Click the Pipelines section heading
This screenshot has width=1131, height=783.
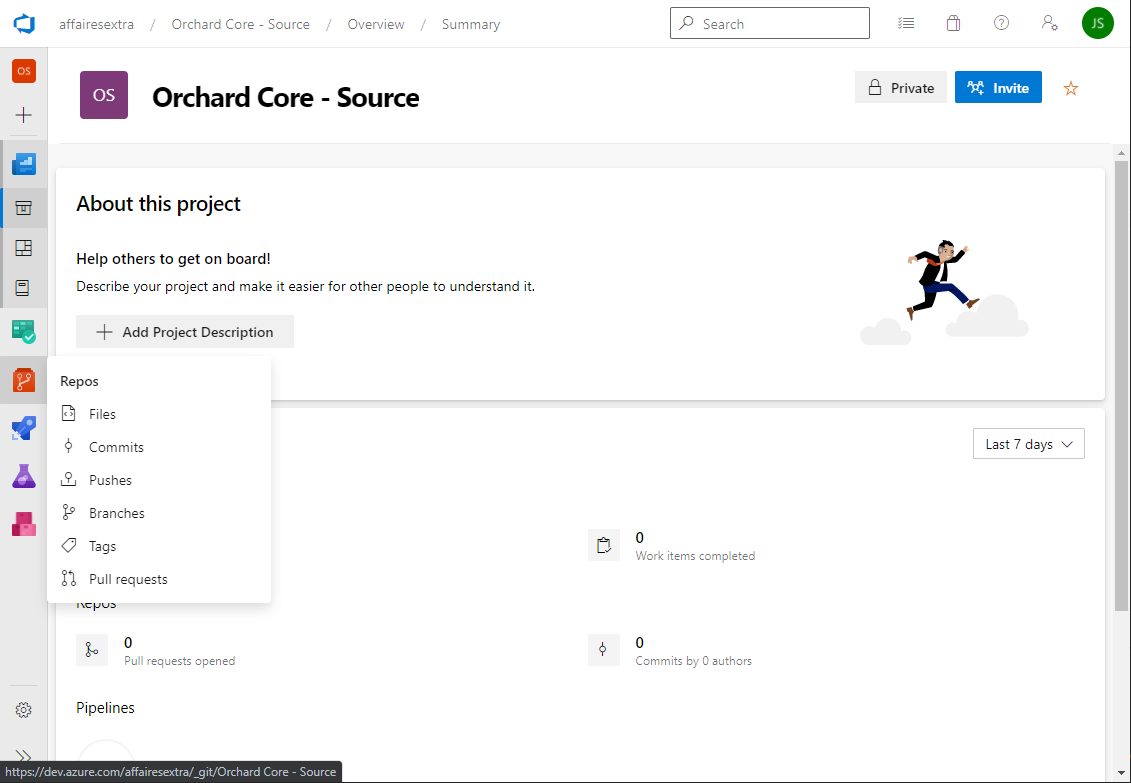[x=105, y=708]
